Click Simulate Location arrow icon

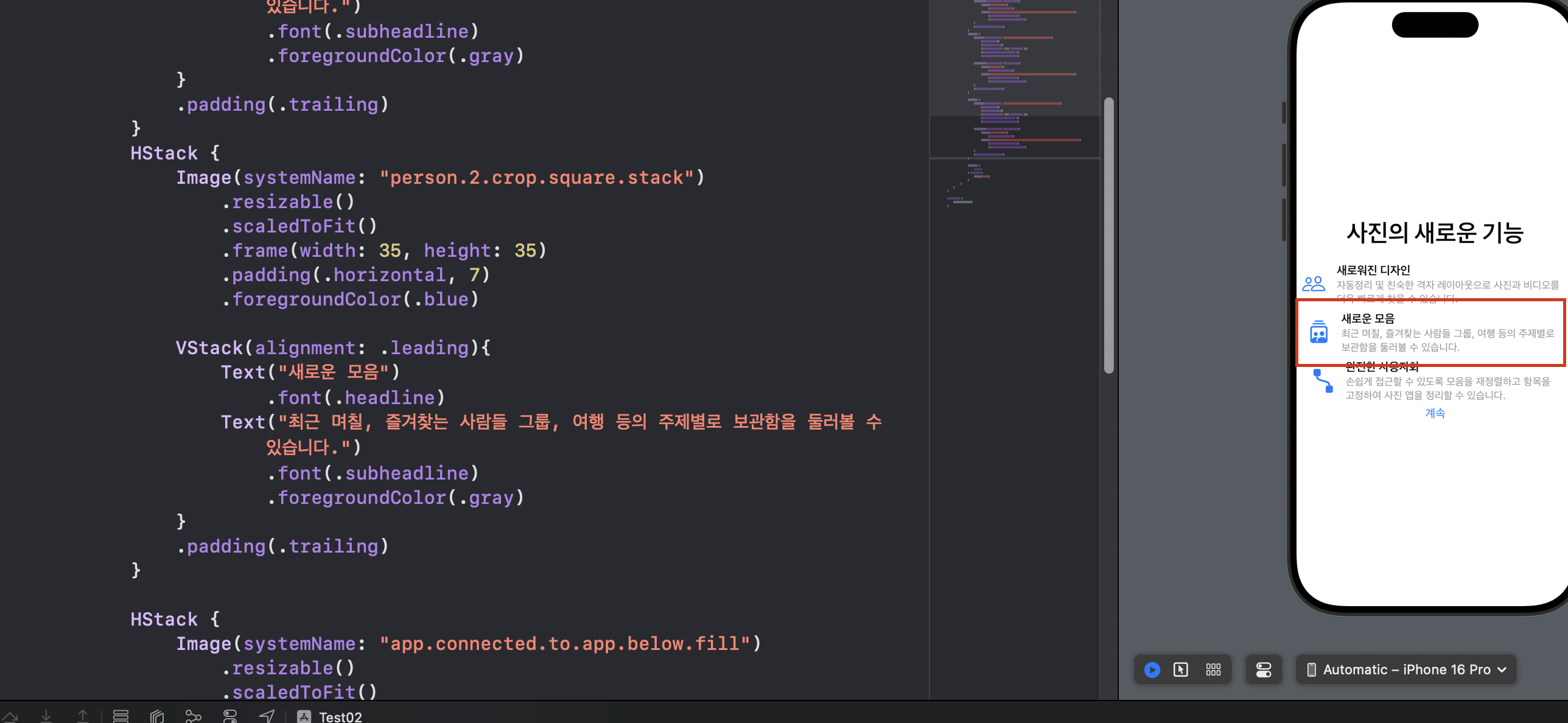pos(267,716)
